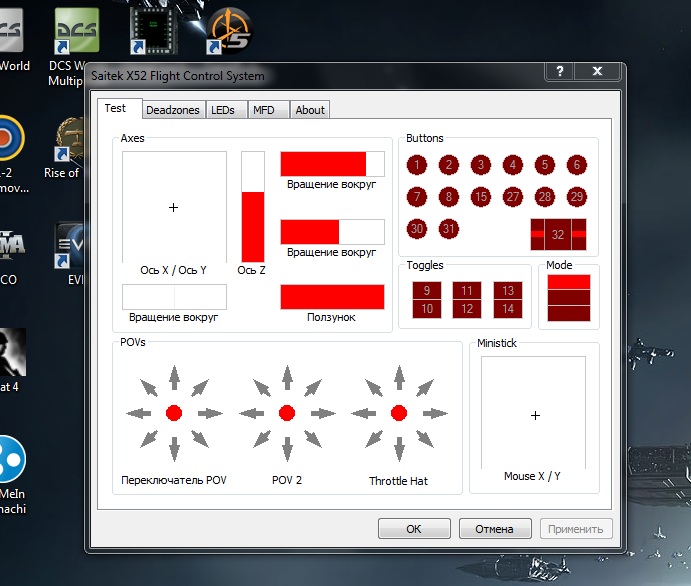Screen dimensions: 691x586
Task: Click the Mouse X / Y ministick box
Action: tap(534, 413)
